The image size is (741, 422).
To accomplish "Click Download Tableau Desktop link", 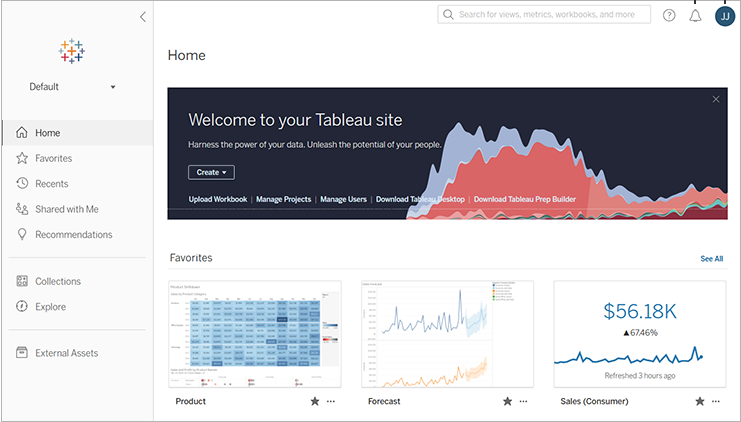I will 420,199.
